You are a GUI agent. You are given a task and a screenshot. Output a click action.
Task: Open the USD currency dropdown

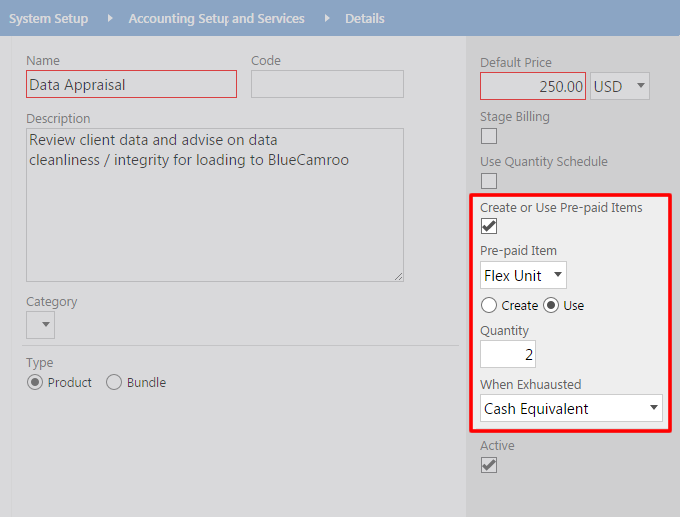(x=620, y=86)
